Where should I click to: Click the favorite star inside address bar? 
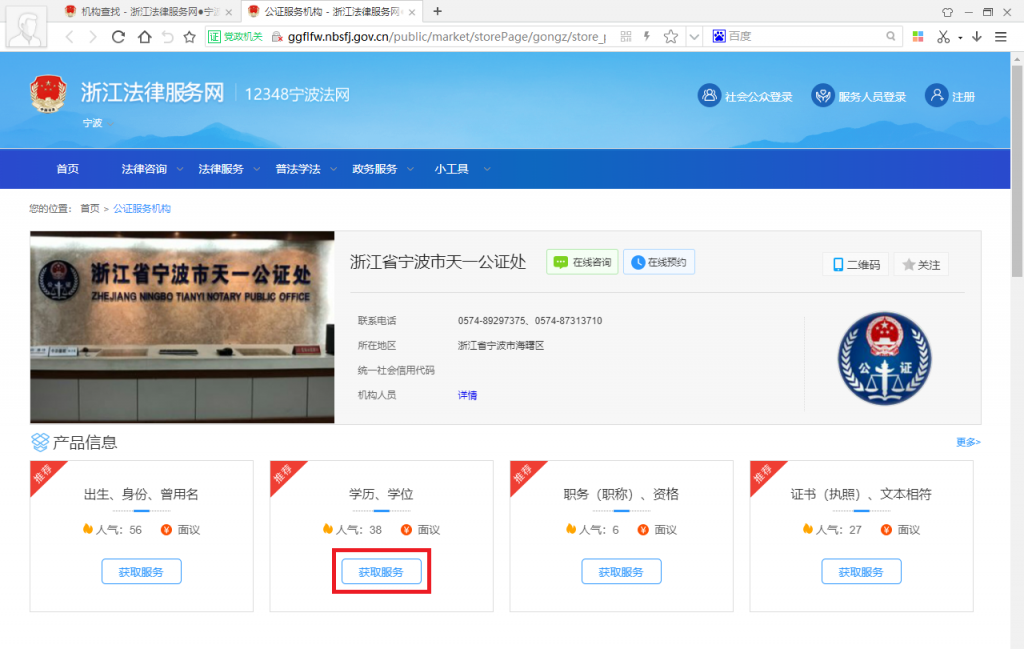click(671, 37)
